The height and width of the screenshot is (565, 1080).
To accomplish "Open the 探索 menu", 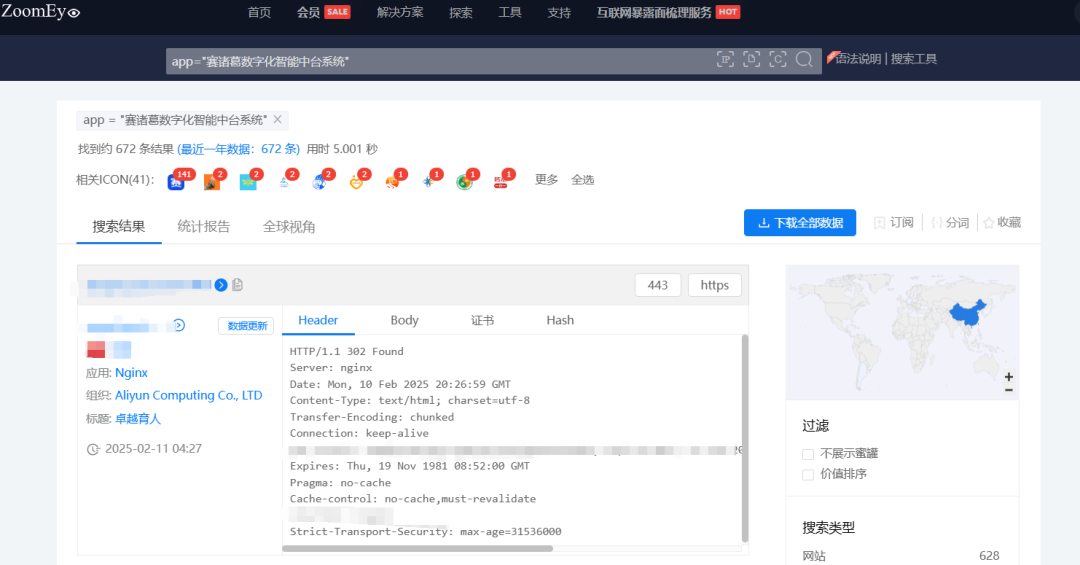I will point(461,12).
